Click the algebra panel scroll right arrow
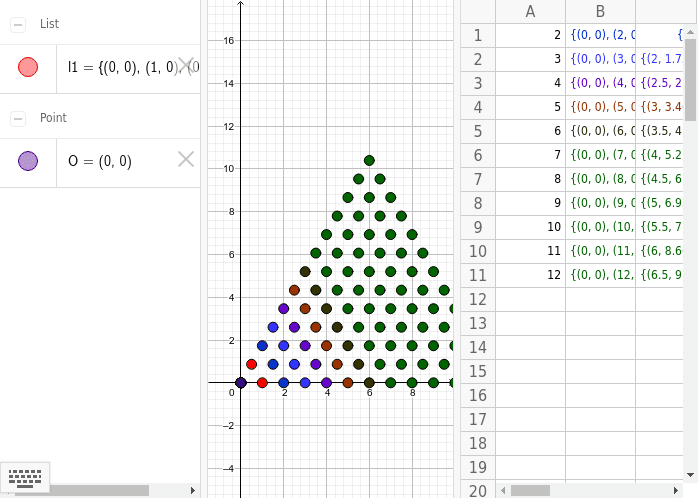Viewport: 700px width, 500px height. point(193,491)
